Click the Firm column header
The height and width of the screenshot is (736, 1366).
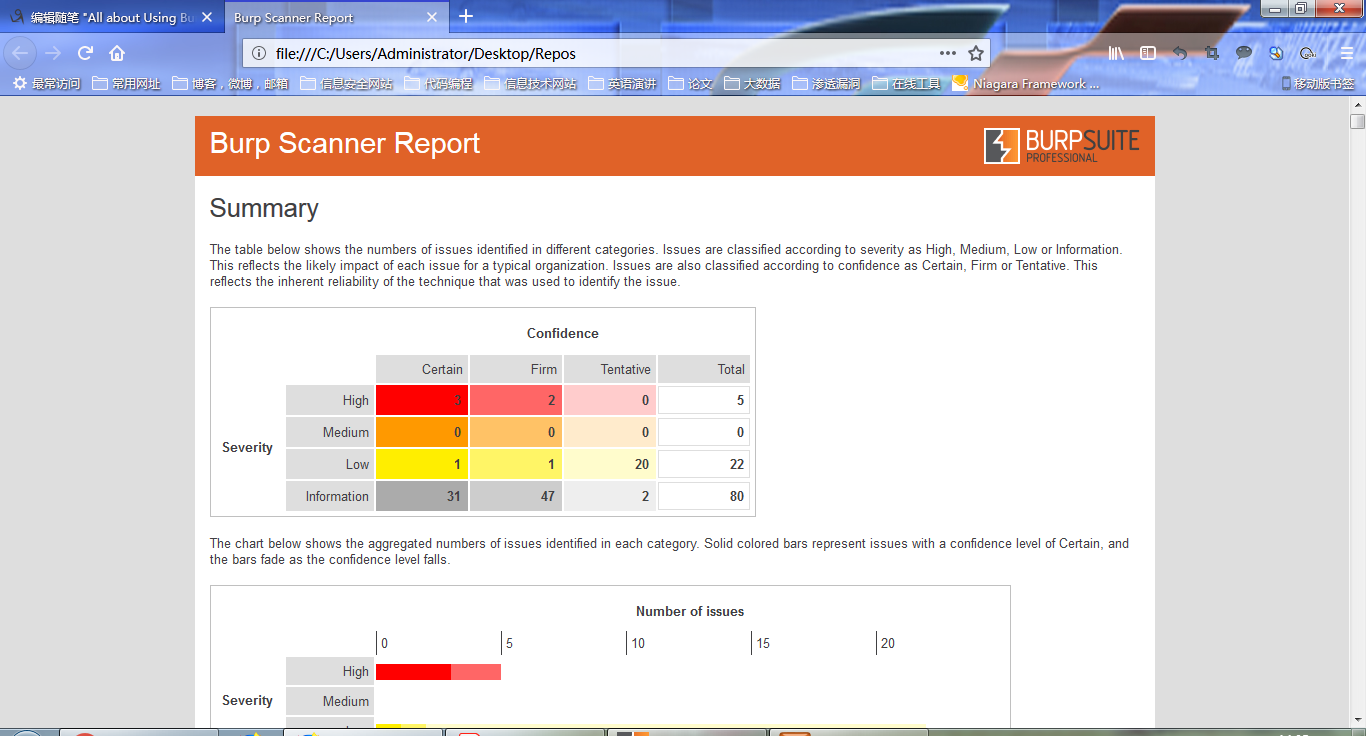click(x=516, y=369)
